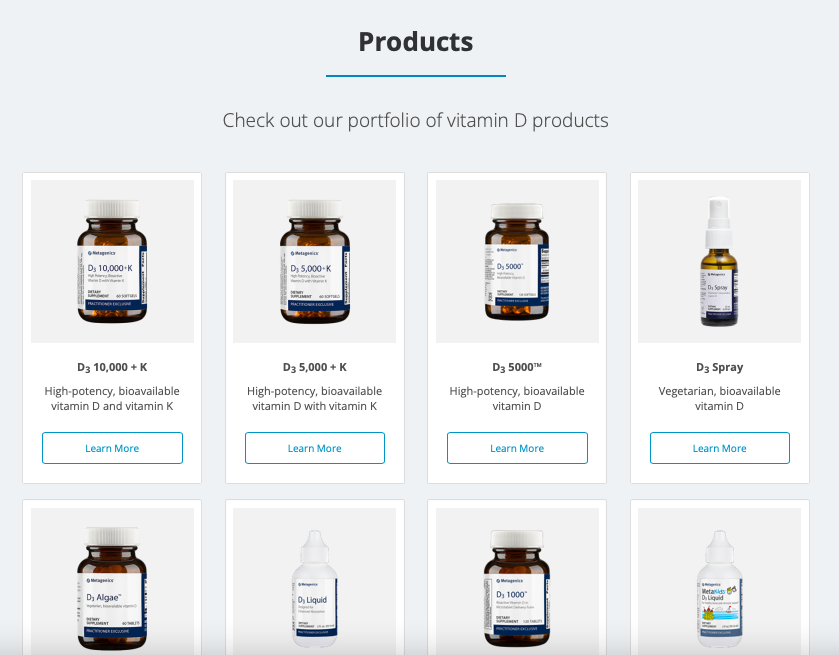
Task: Select the D3 5000 bottle picture
Action: point(517,261)
